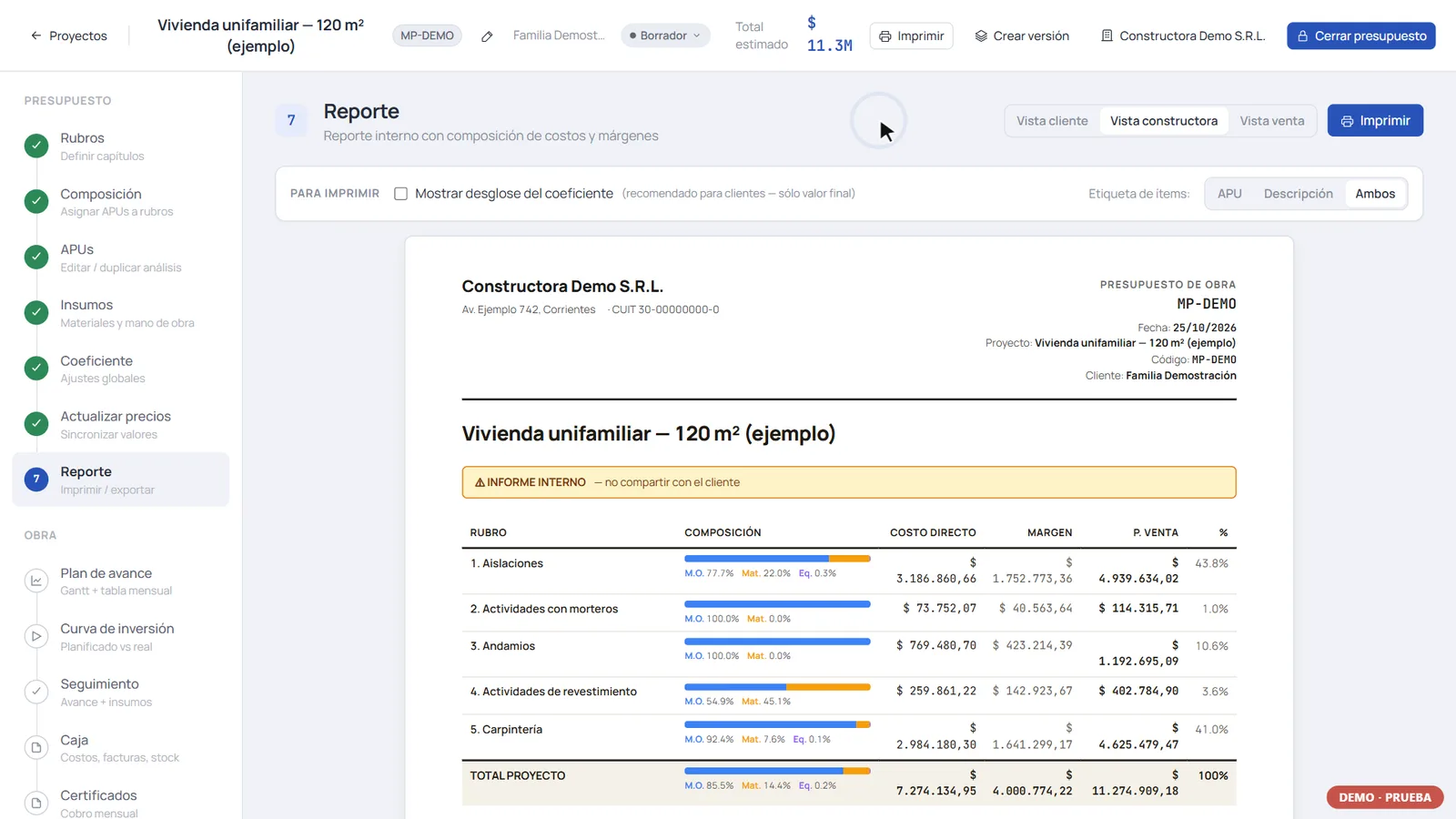
Task: Open Reporte step in sidebar
Action: [x=121, y=480]
